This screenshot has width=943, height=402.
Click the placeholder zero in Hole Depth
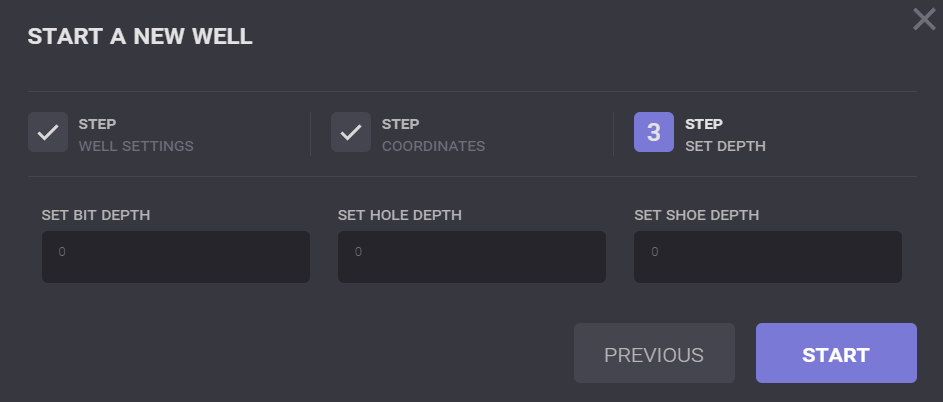(x=359, y=252)
